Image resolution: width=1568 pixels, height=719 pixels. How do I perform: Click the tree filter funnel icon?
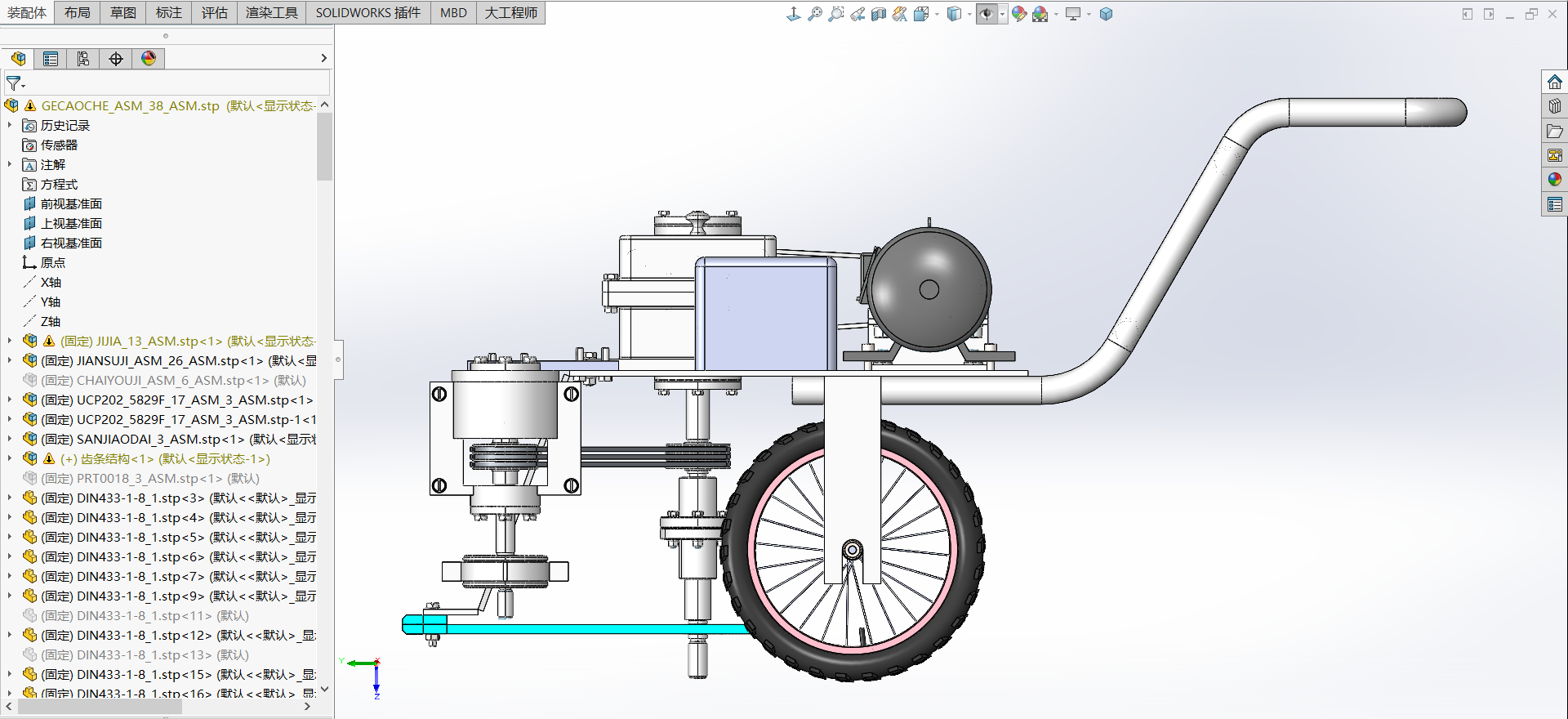pyautogui.click(x=15, y=83)
